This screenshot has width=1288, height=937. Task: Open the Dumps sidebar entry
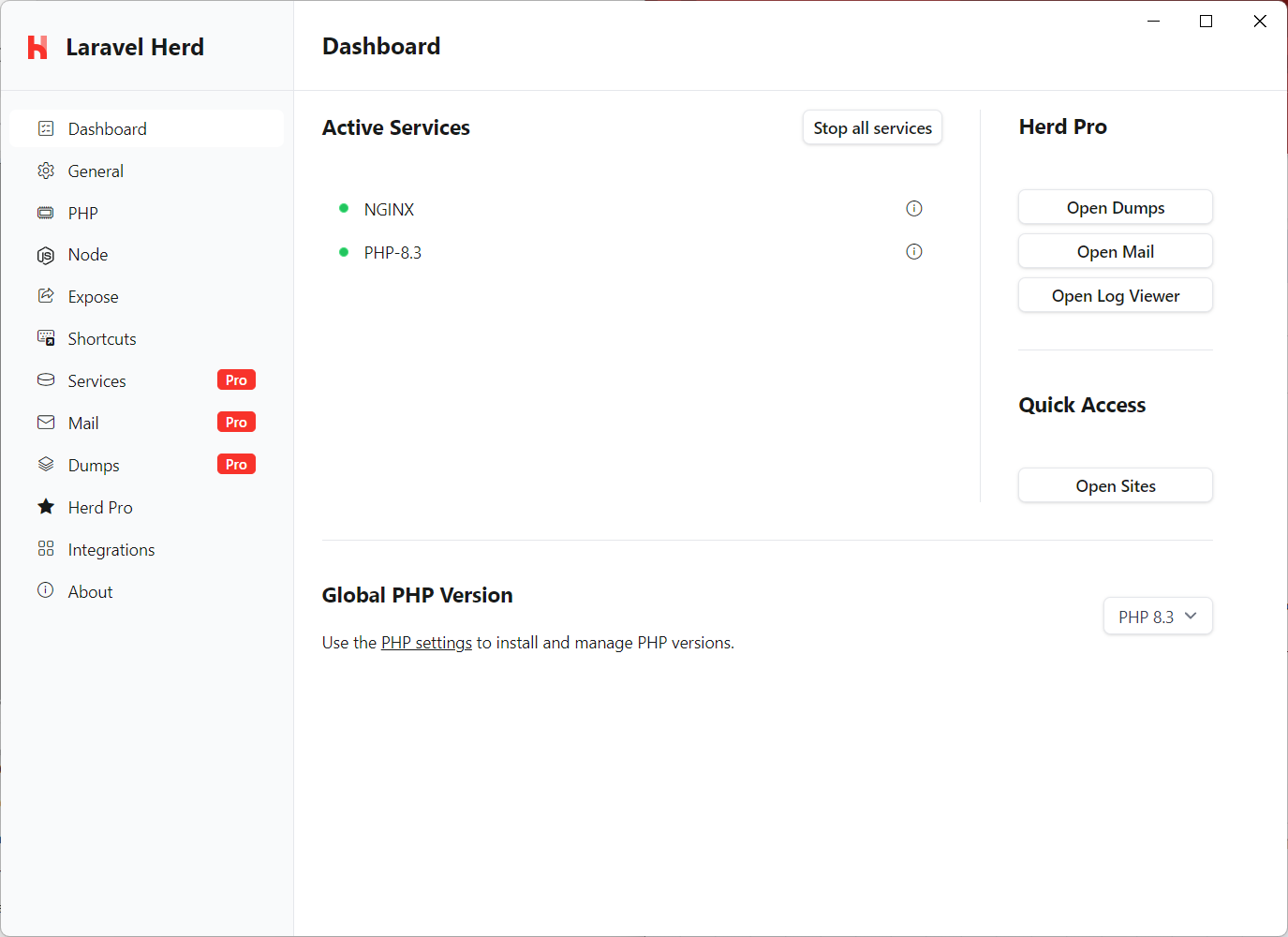(146, 465)
